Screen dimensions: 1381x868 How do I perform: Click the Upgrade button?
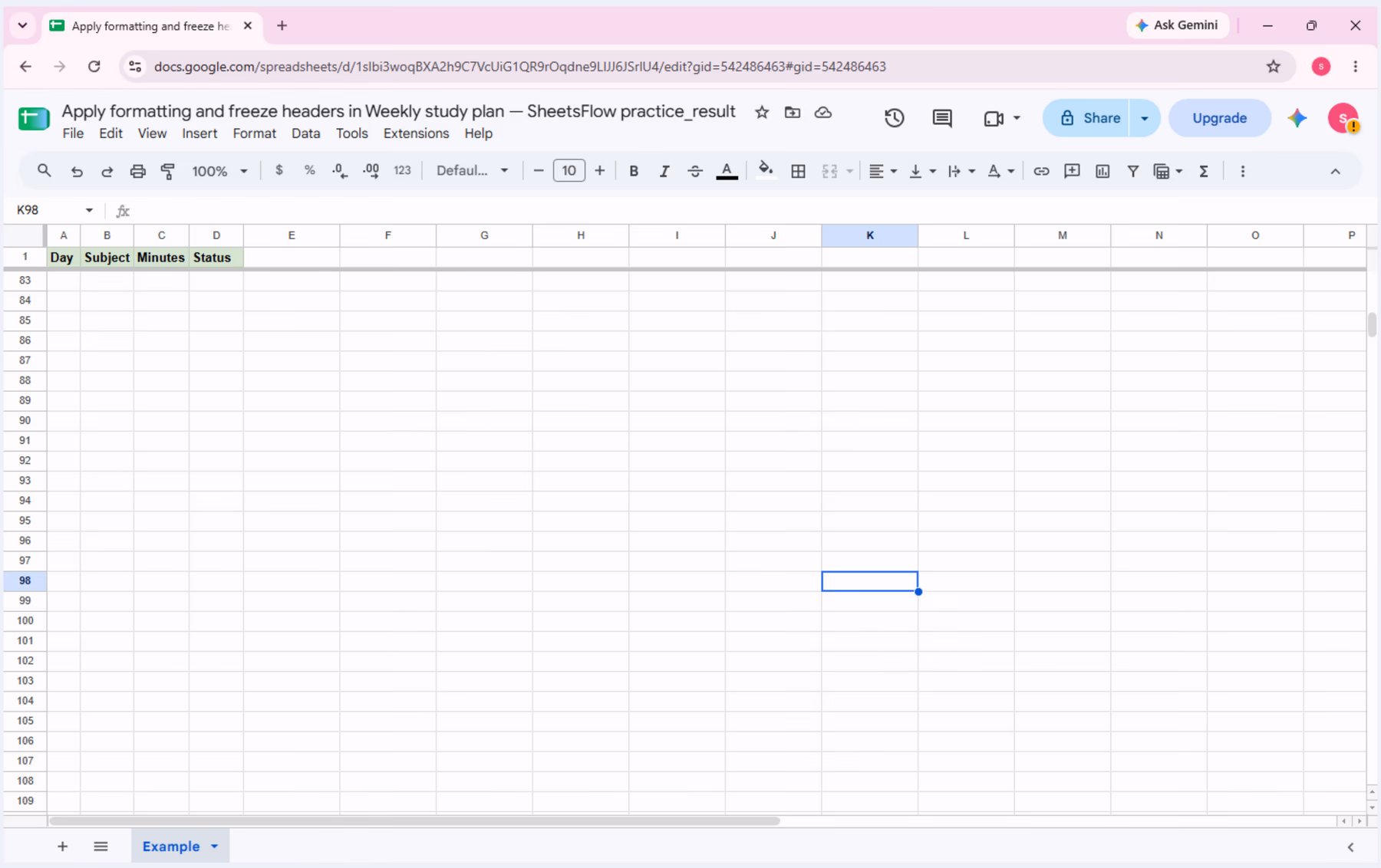point(1219,118)
